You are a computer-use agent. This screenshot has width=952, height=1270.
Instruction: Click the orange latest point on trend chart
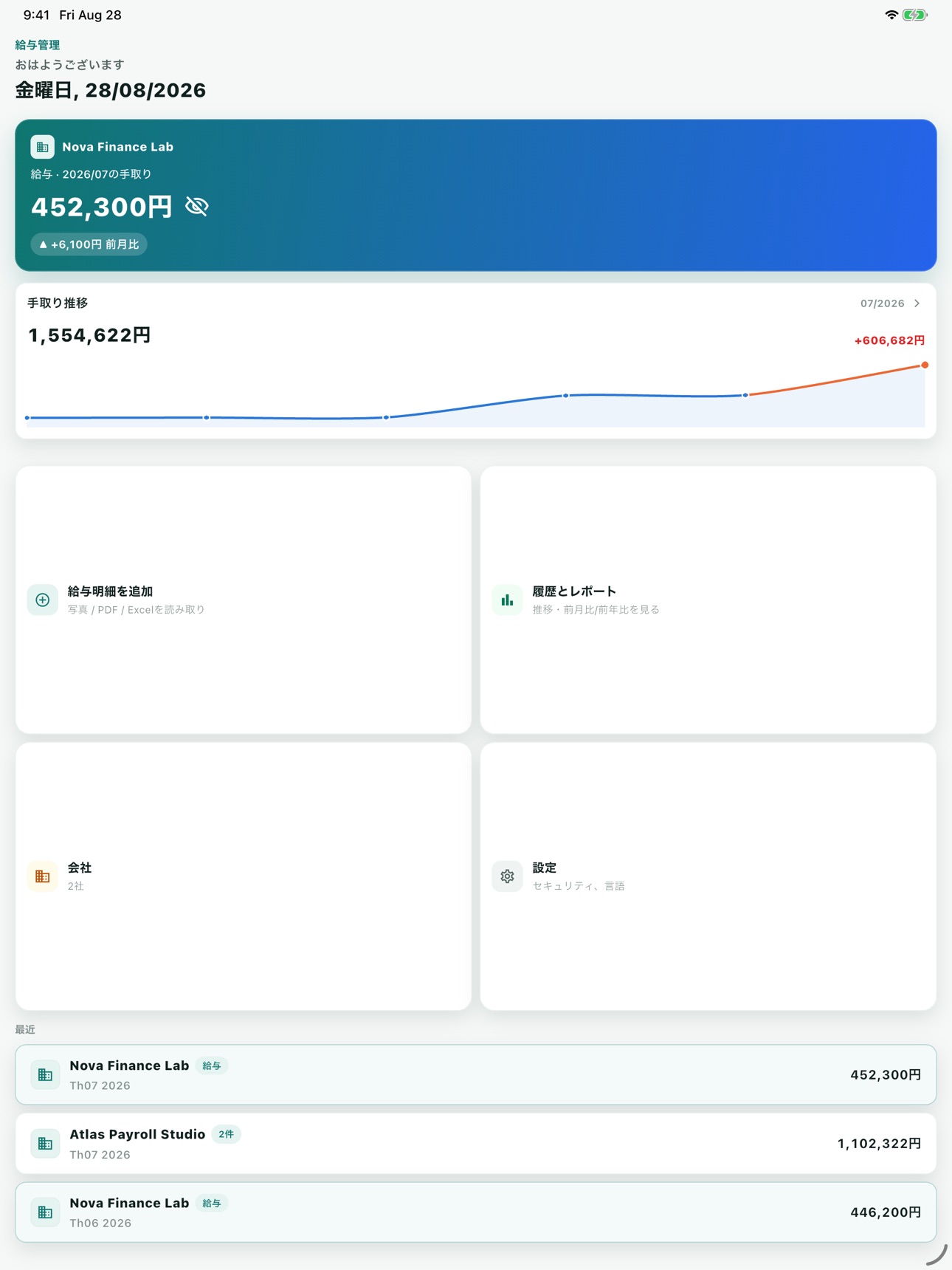click(925, 365)
